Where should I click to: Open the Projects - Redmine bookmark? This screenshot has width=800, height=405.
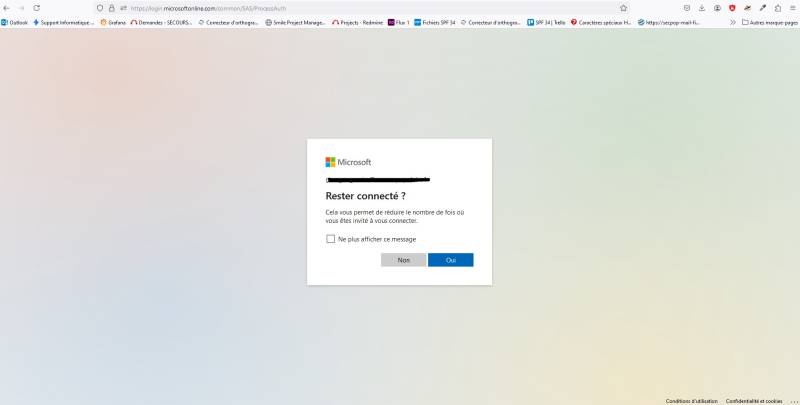[358, 22]
